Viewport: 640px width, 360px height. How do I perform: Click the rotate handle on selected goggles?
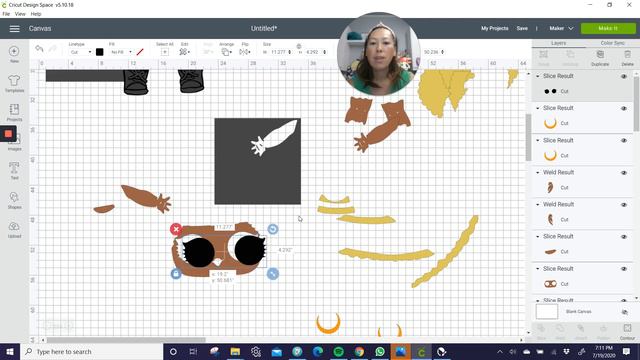pyautogui.click(x=273, y=229)
